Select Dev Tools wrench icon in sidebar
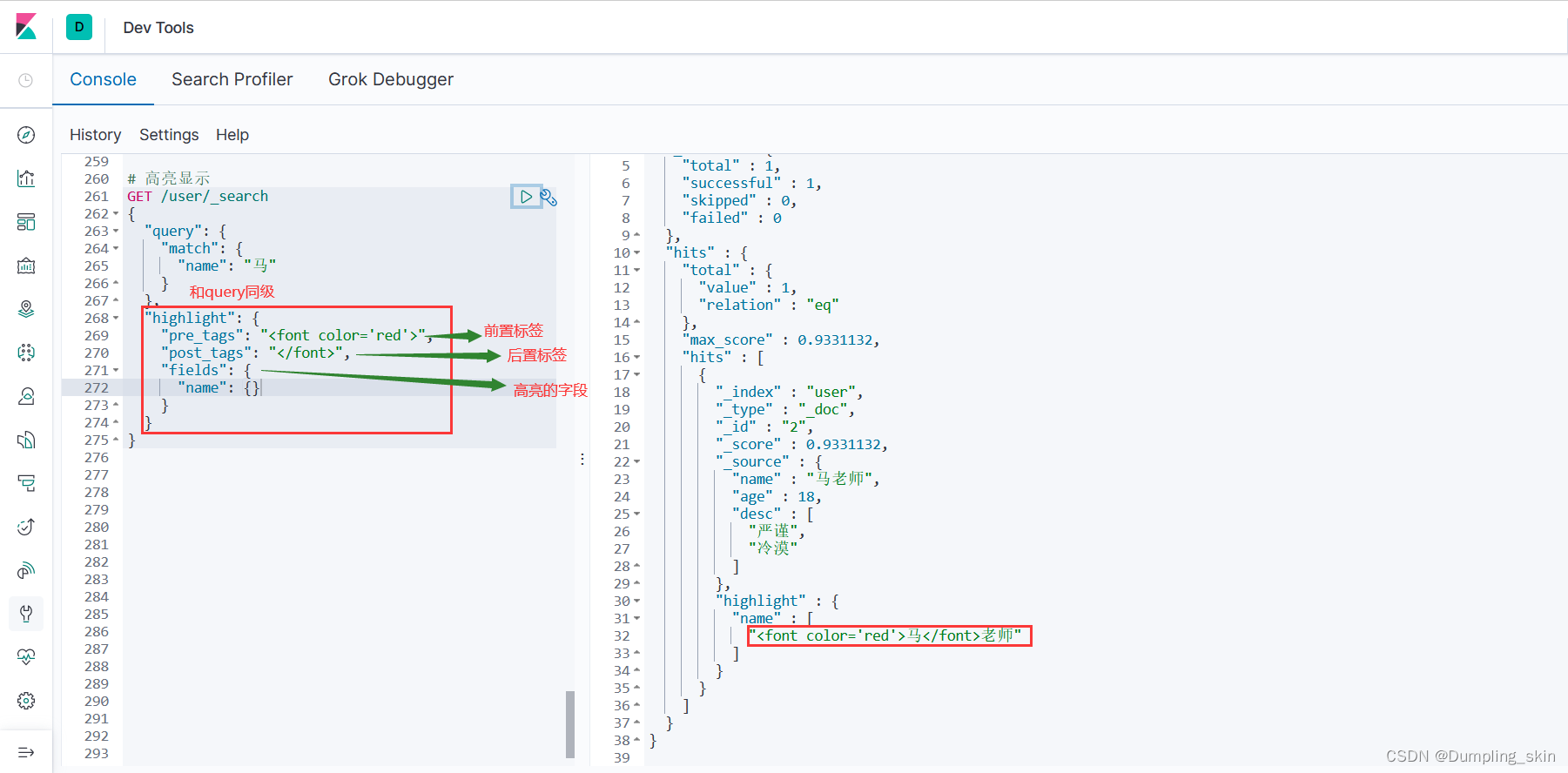Viewport: 1568px width, 773px height. point(26,614)
